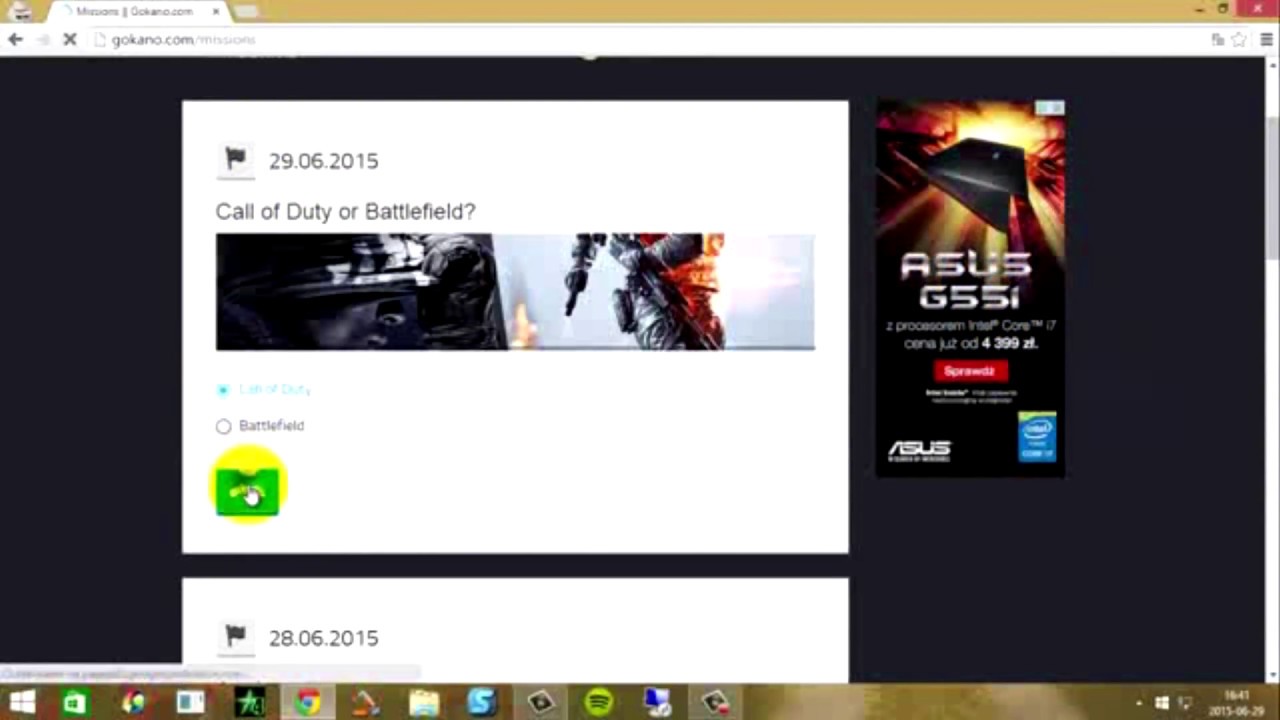Bookmark page with the star icon
The width and height of the screenshot is (1280, 720).
point(1238,39)
